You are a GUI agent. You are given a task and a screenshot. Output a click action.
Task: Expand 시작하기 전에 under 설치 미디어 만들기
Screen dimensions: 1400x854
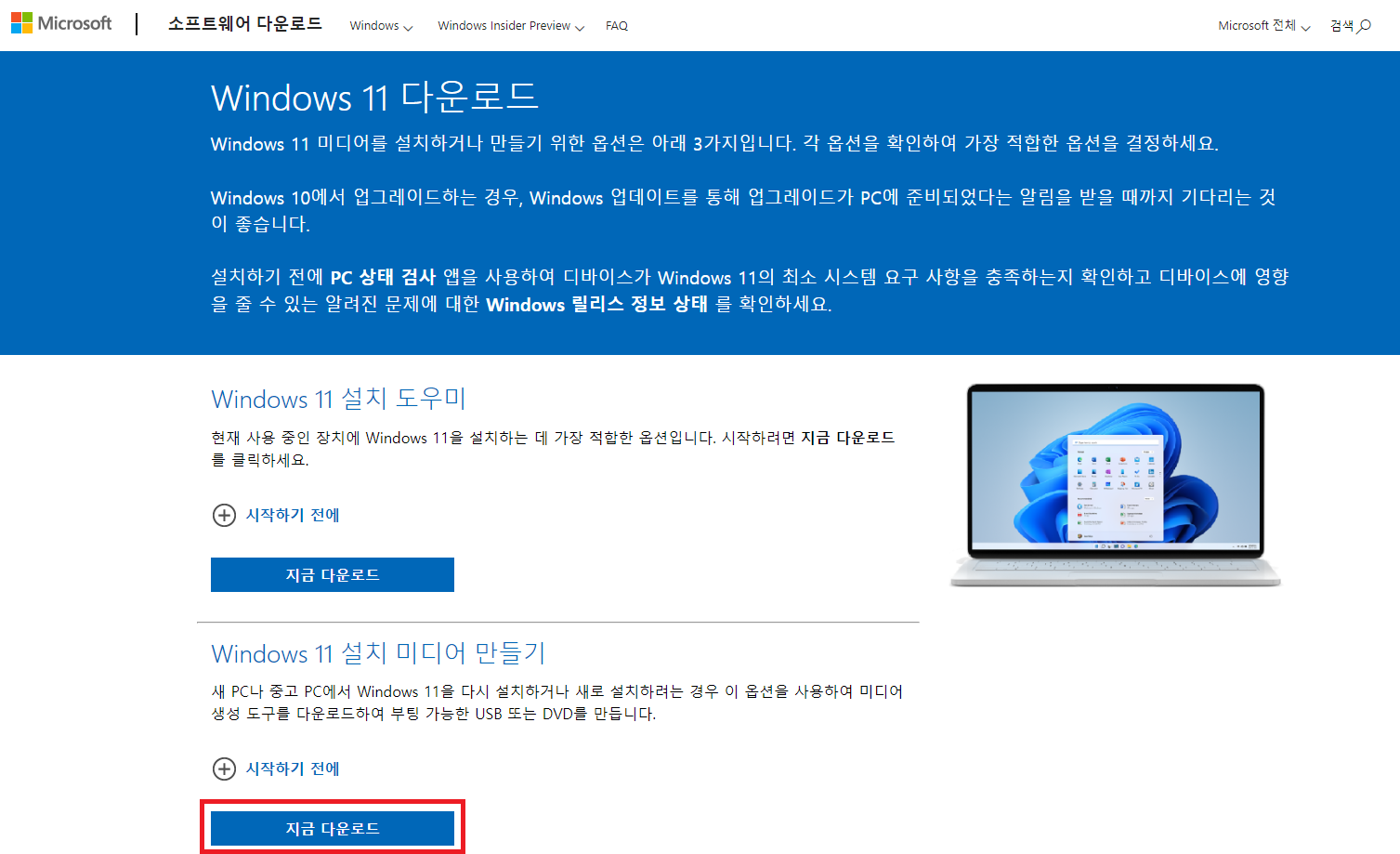tap(276, 769)
